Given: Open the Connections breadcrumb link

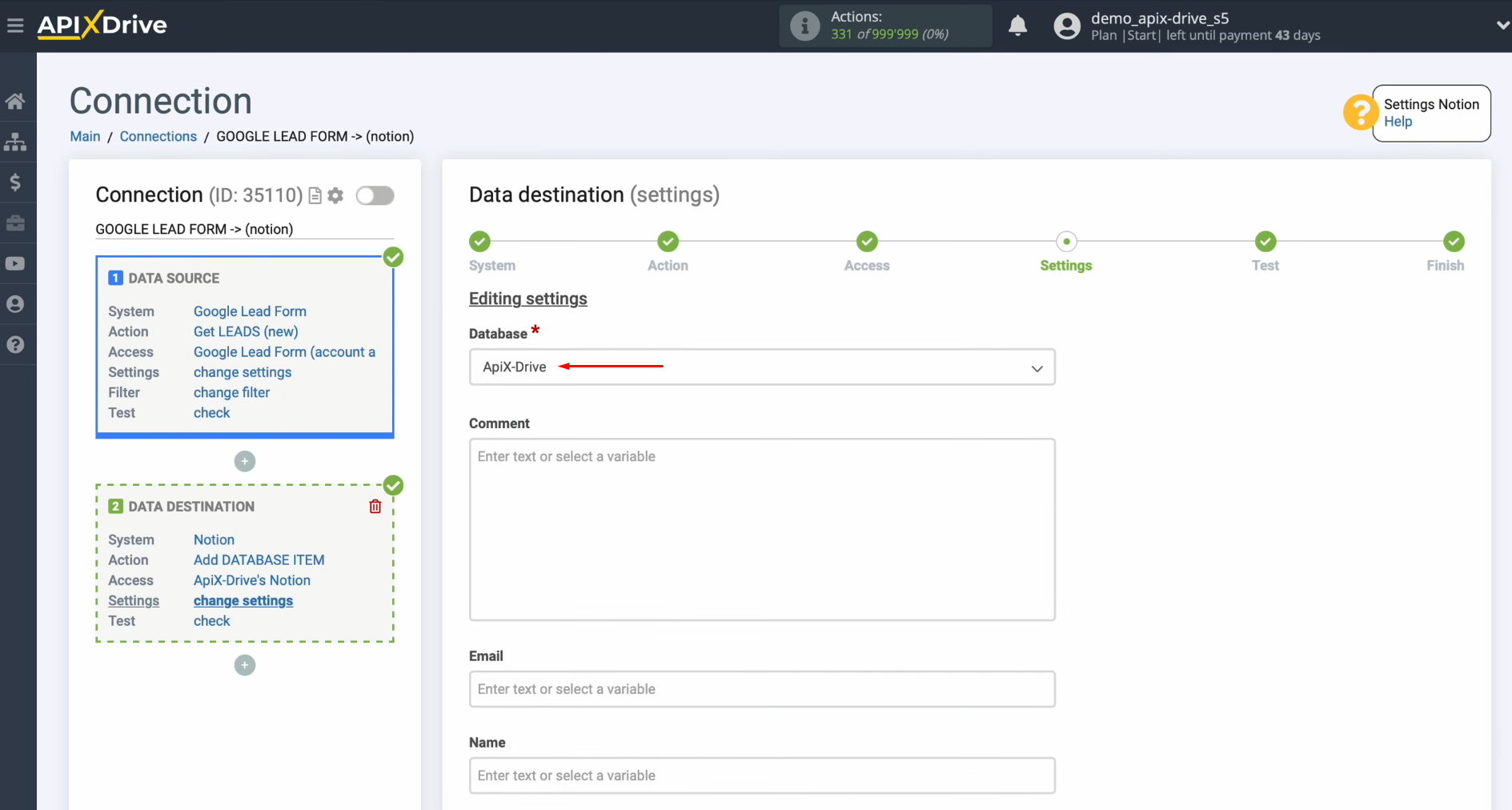Looking at the screenshot, I should (x=158, y=136).
